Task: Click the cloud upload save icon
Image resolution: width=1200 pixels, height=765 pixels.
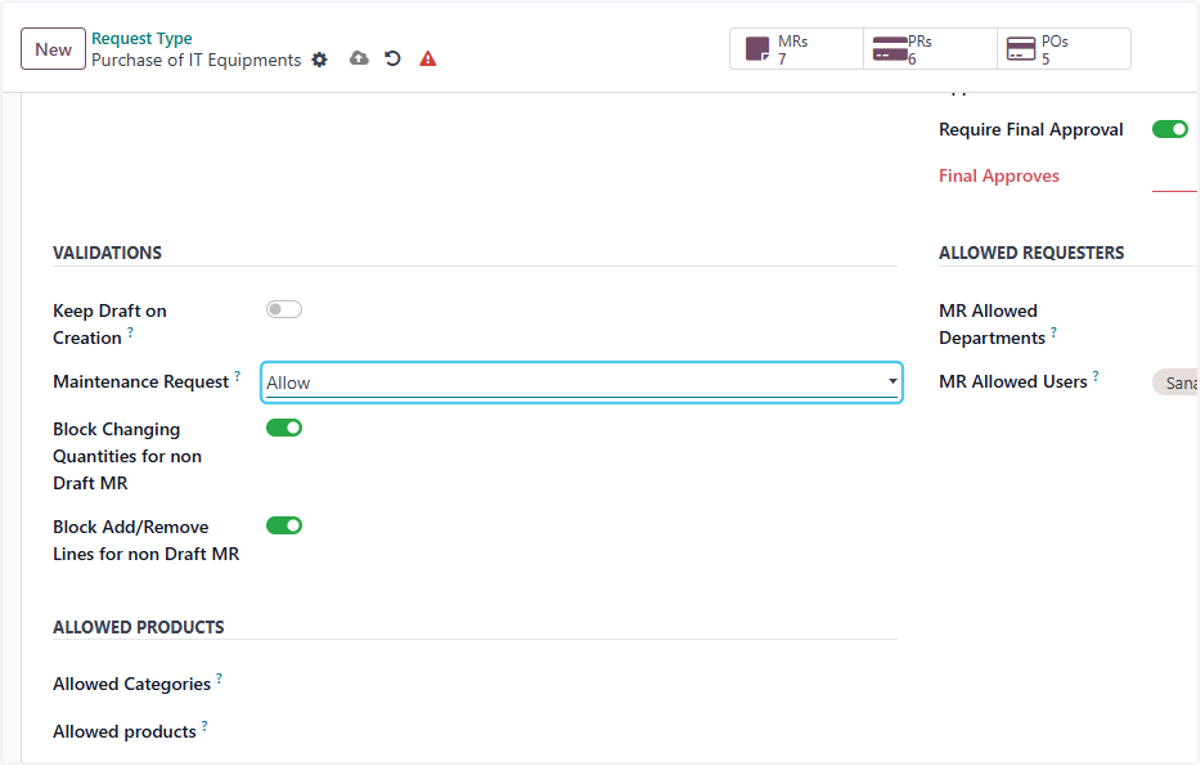Action: pyautogui.click(x=359, y=59)
